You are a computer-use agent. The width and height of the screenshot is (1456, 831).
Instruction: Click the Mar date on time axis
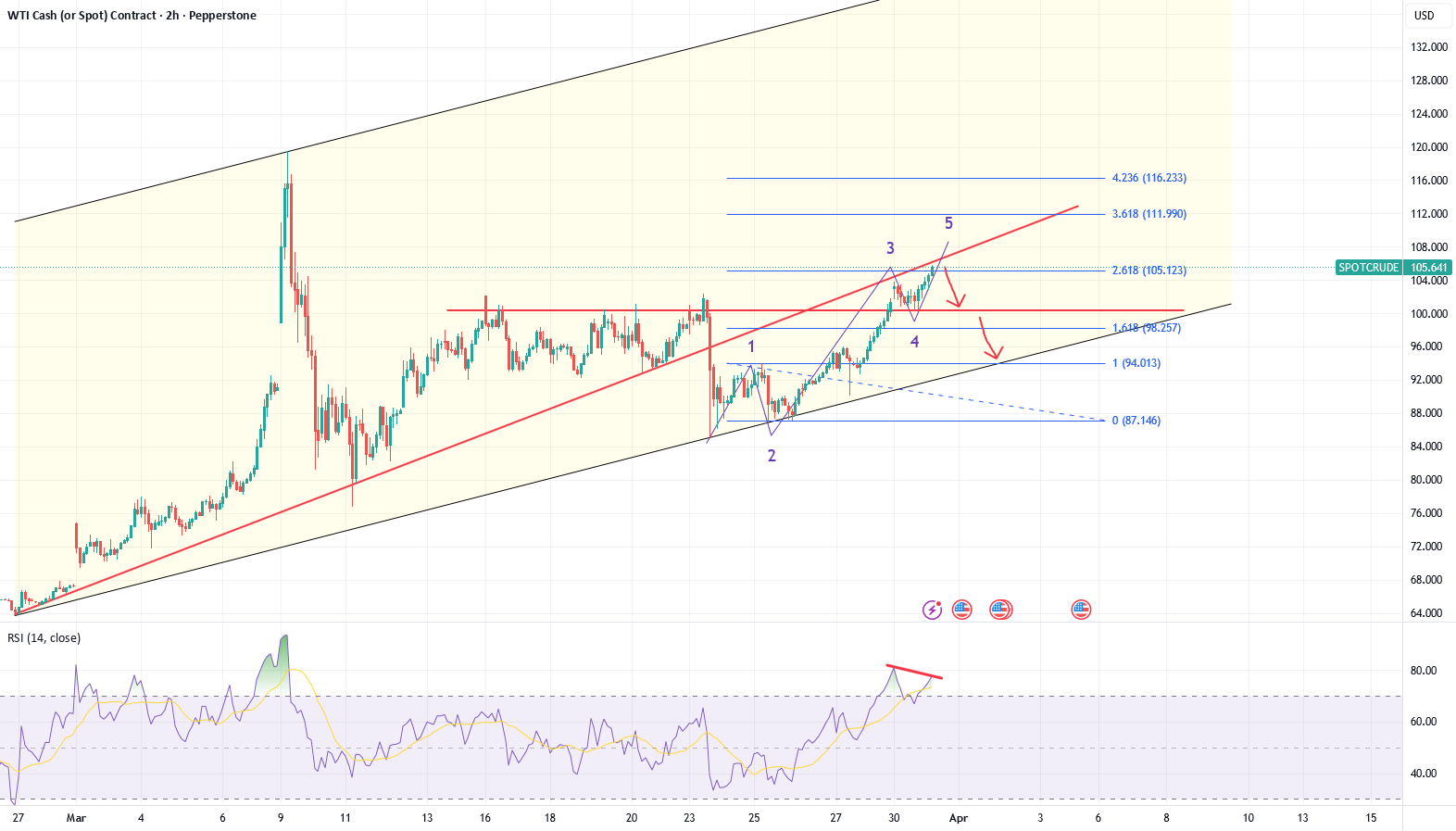[x=77, y=818]
